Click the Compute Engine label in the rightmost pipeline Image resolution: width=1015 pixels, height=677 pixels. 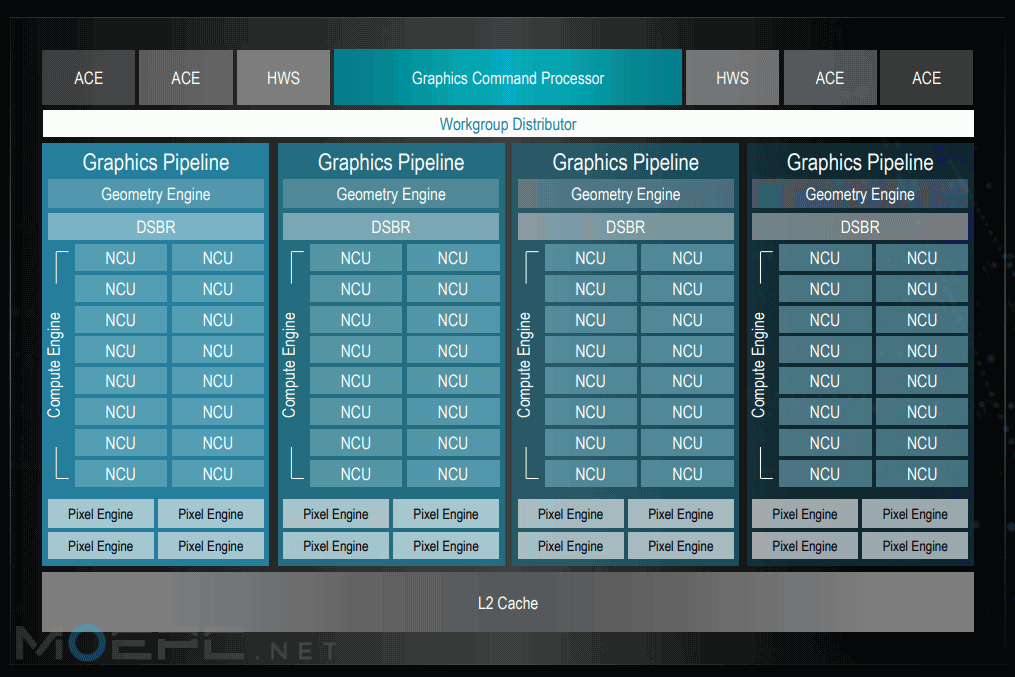coord(759,365)
